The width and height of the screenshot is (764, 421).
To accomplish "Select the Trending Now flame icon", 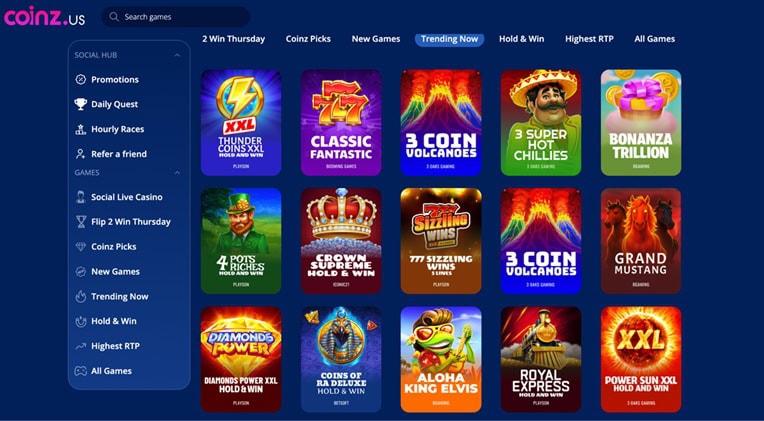I will 80,296.
